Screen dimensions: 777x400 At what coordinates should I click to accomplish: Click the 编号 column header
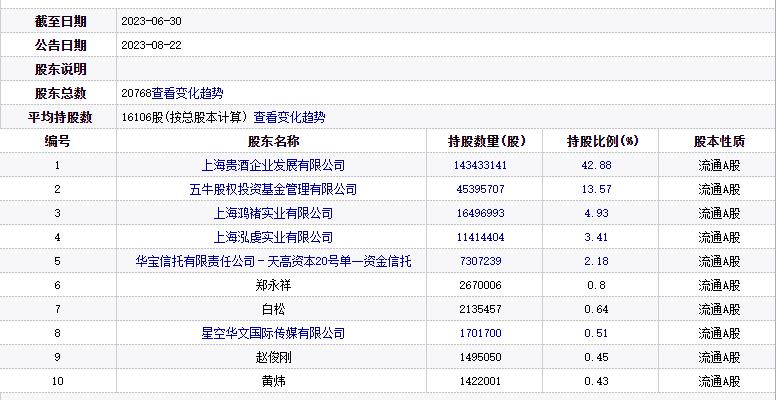[58, 141]
